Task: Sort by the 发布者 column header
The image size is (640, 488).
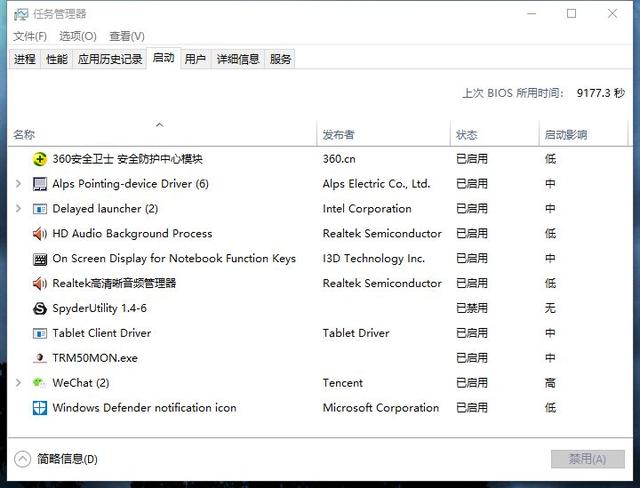Action: coord(383,134)
